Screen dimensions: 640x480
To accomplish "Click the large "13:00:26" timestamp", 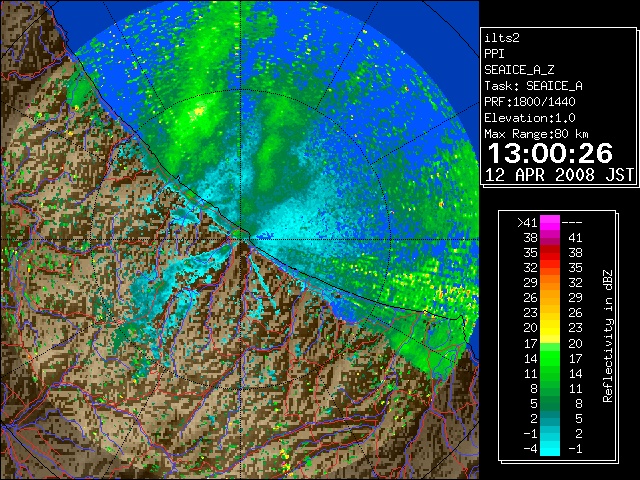I will click(550, 153).
